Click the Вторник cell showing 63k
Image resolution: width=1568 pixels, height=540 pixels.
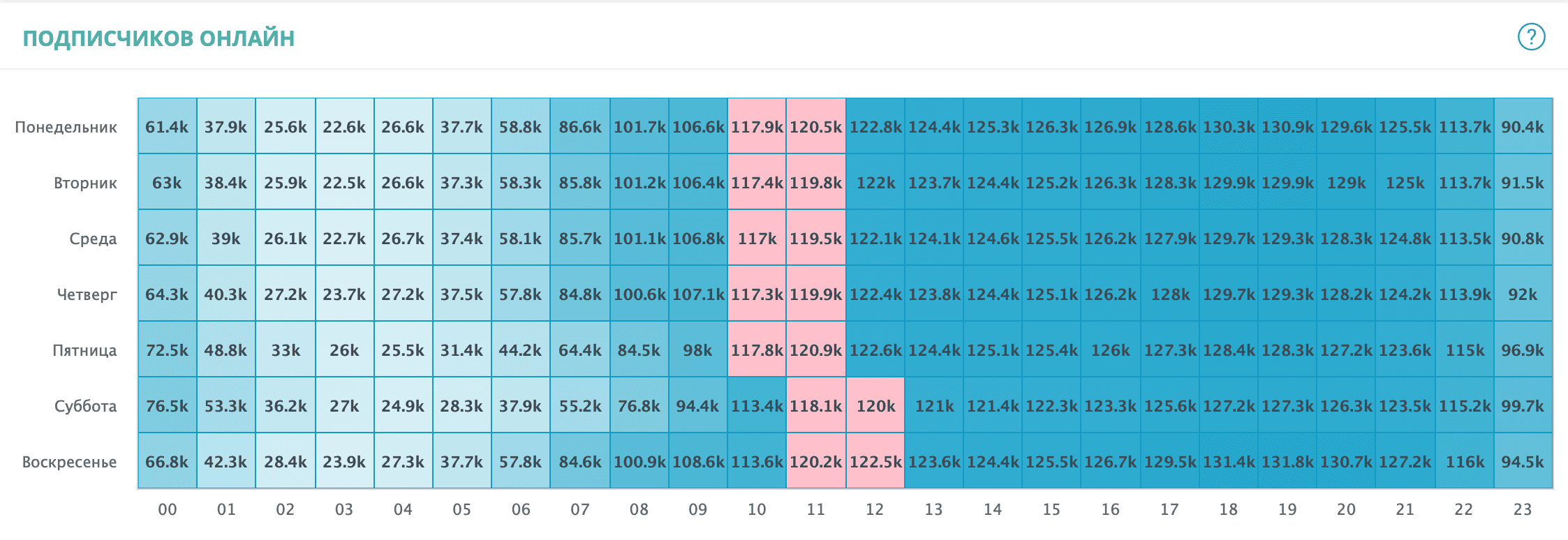coord(167,183)
